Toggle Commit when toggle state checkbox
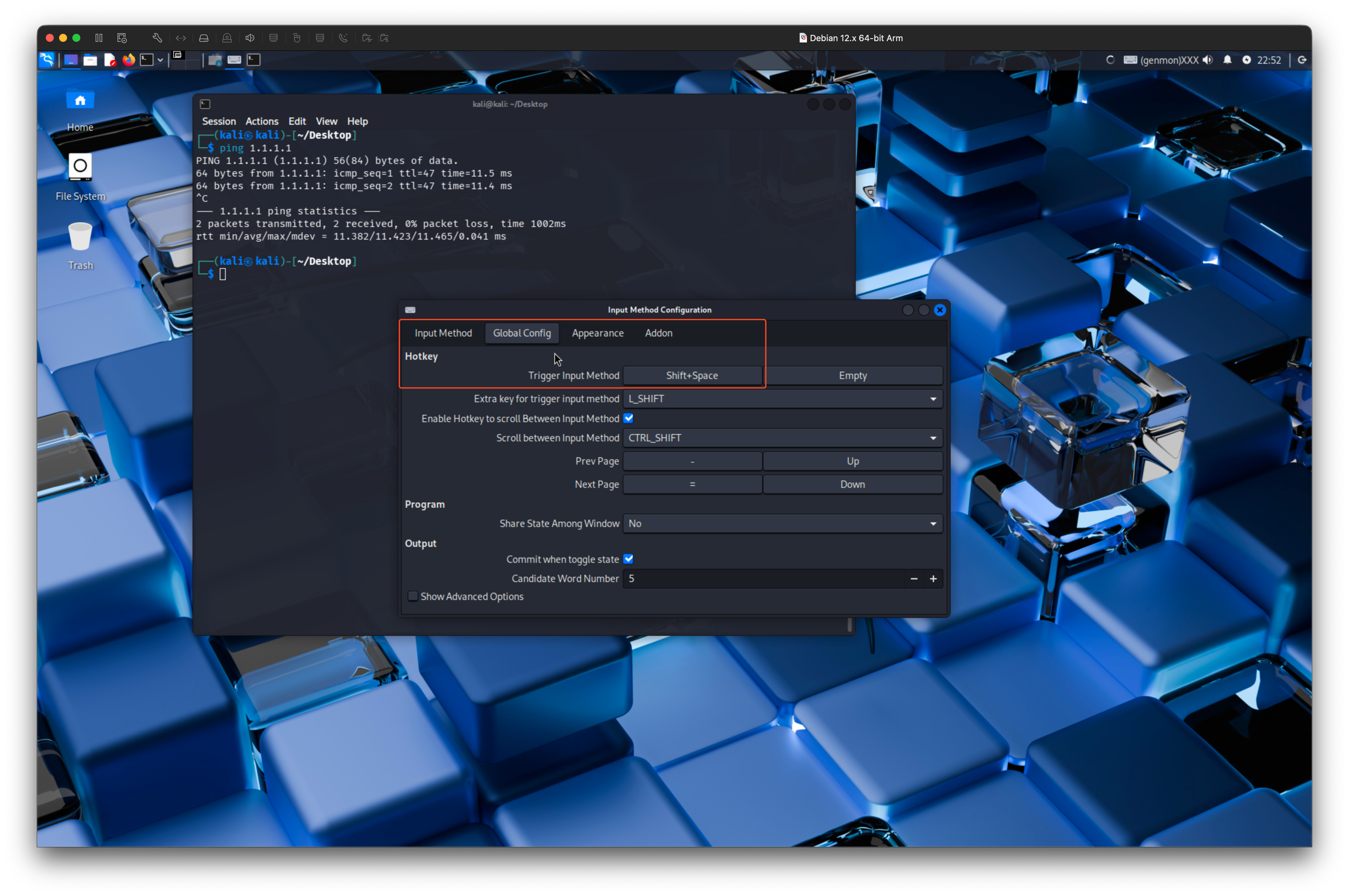This screenshot has width=1349, height=896. tap(628, 559)
